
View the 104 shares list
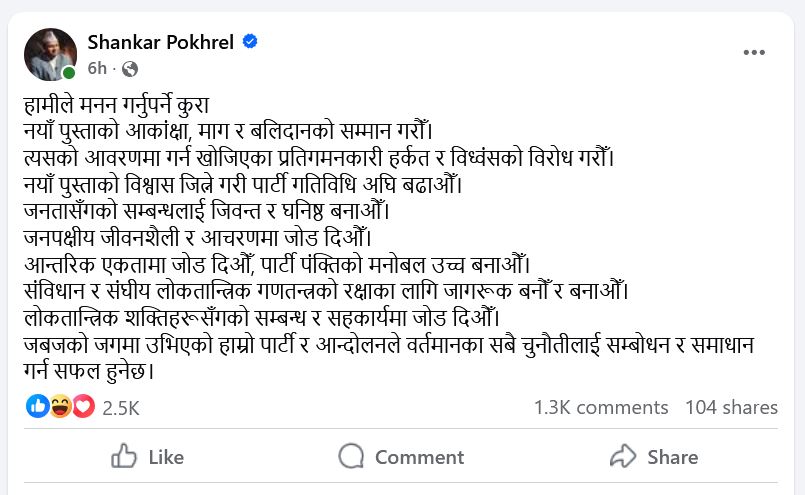(731, 407)
